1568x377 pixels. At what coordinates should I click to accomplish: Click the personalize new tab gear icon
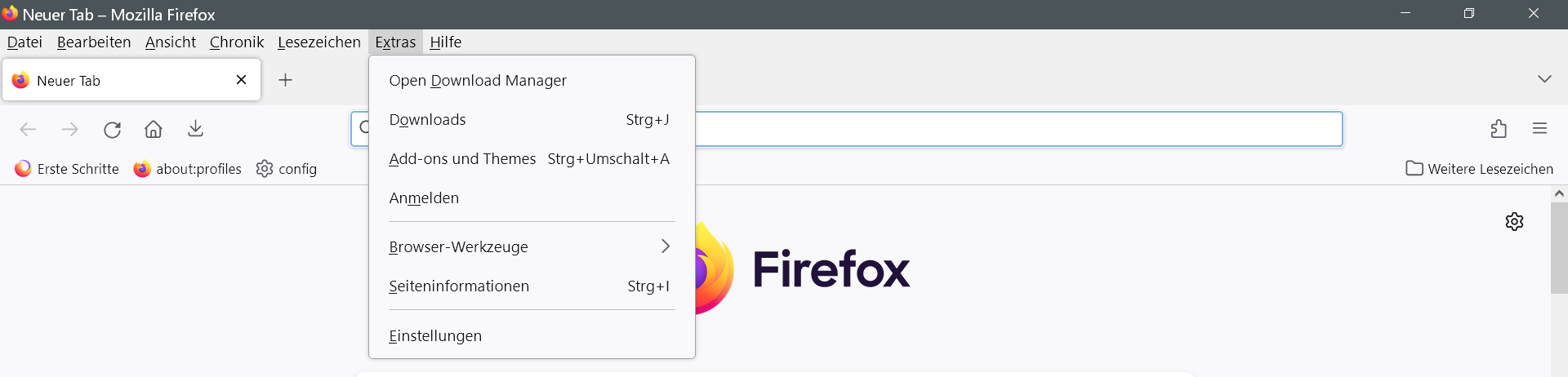[1514, 222]
